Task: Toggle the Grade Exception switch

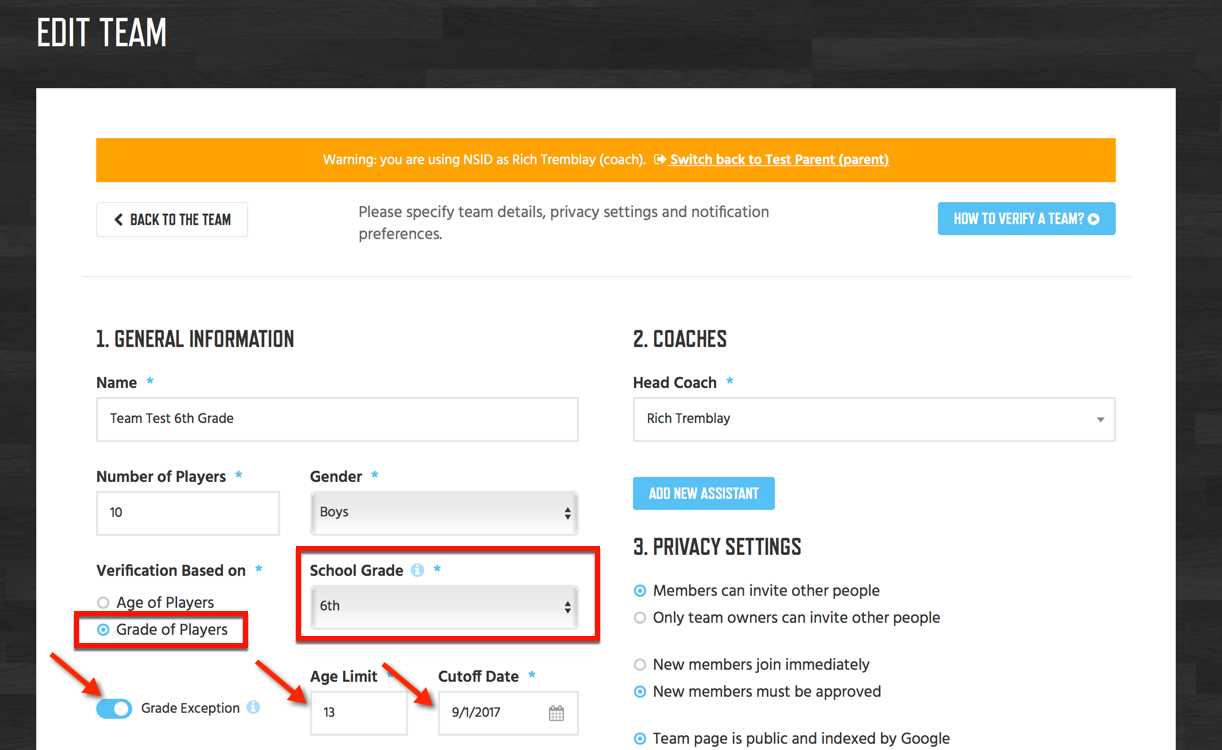Action: [114, 708]
